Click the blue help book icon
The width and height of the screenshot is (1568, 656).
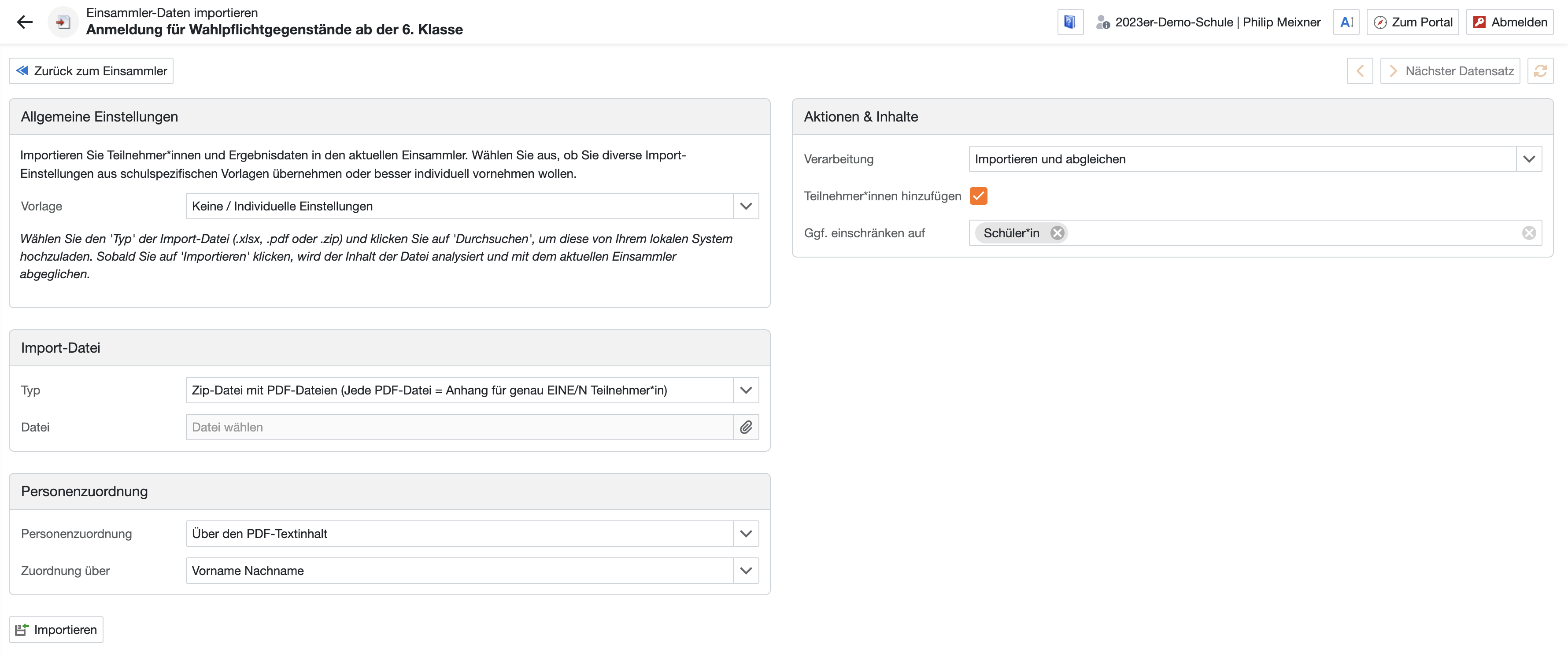[1069, 22]
